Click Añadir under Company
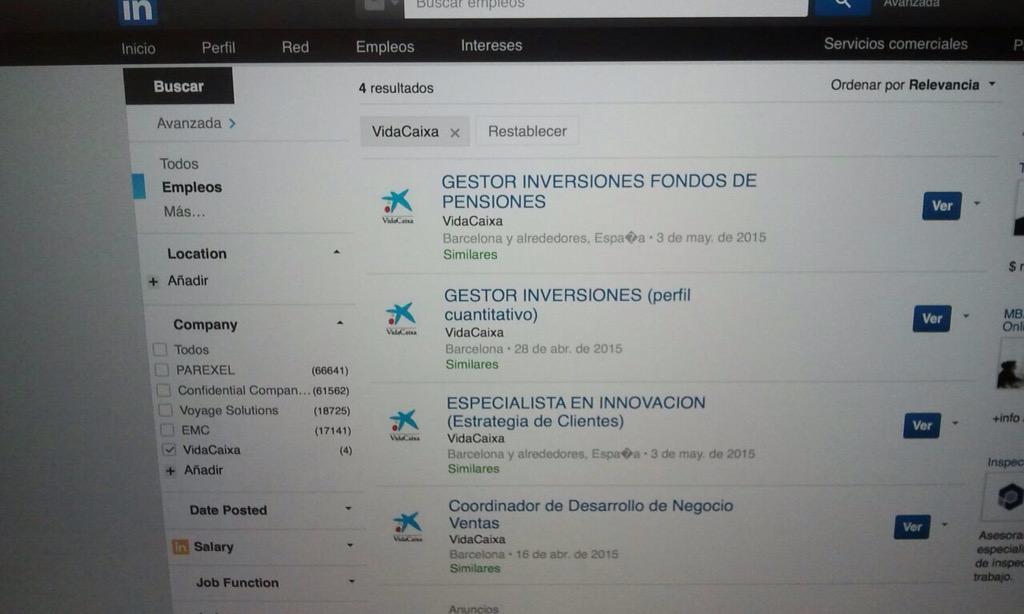Image resolution: width=1024 pixels, height=614 pixels. pyautogui.click(x=203, y=470)
